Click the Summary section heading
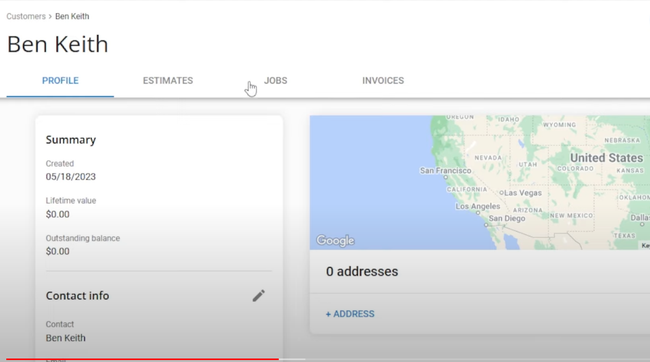 point(71,140)
